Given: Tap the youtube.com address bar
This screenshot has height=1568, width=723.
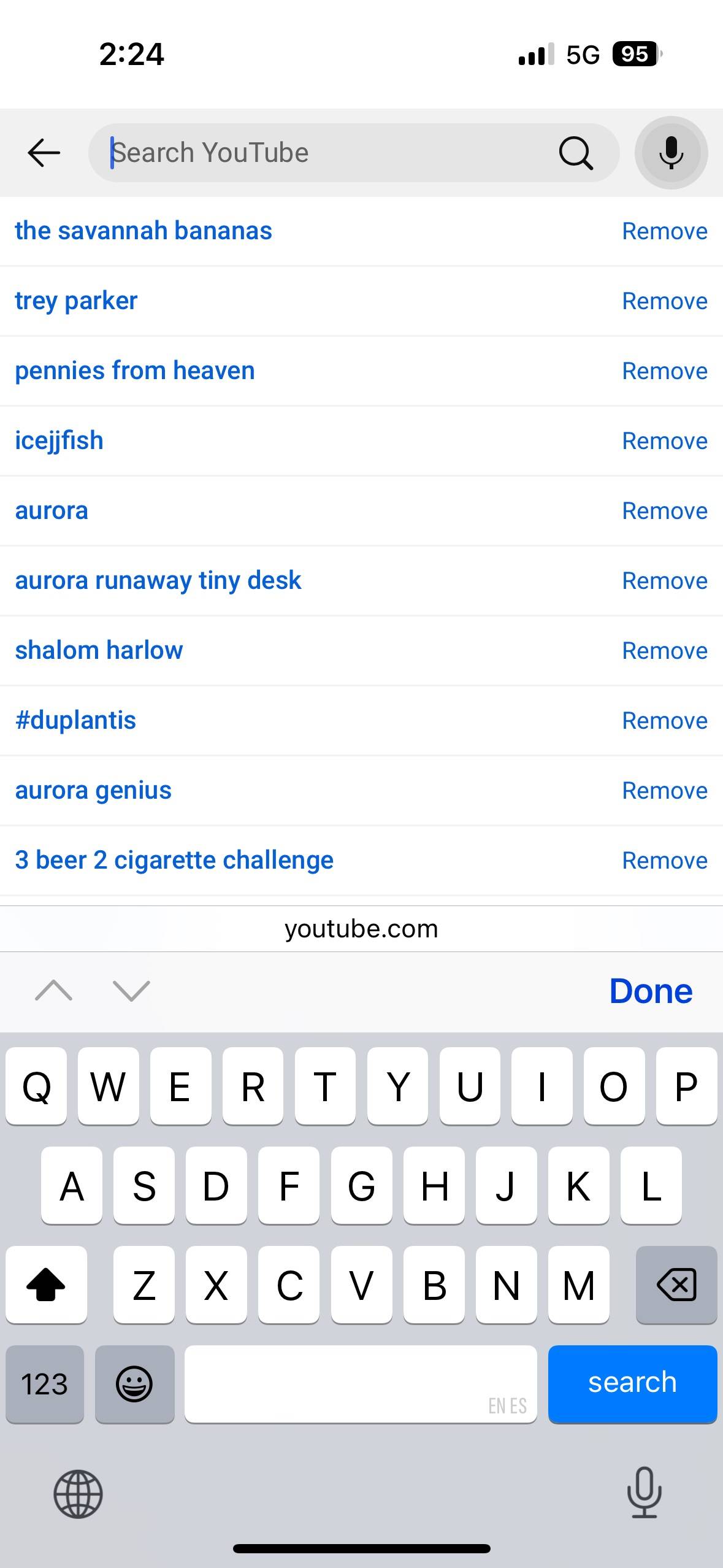Looking at the screenshot, I should pos(361,929).
